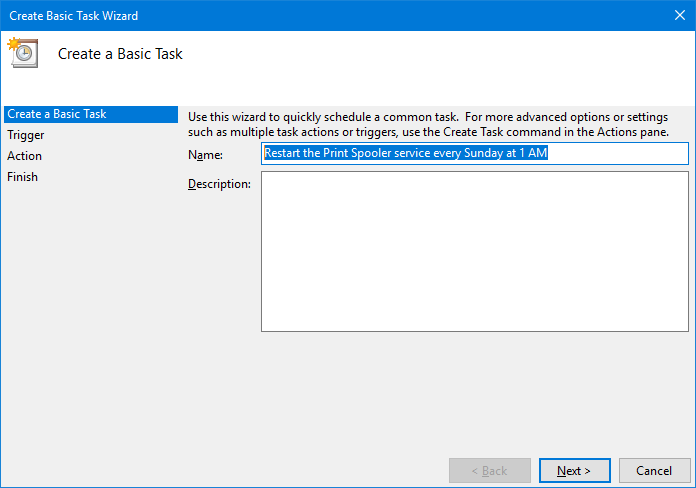The image size is (696, 488).
Task: Click the words Print Spooler in name
Action: tap(350, 153)
